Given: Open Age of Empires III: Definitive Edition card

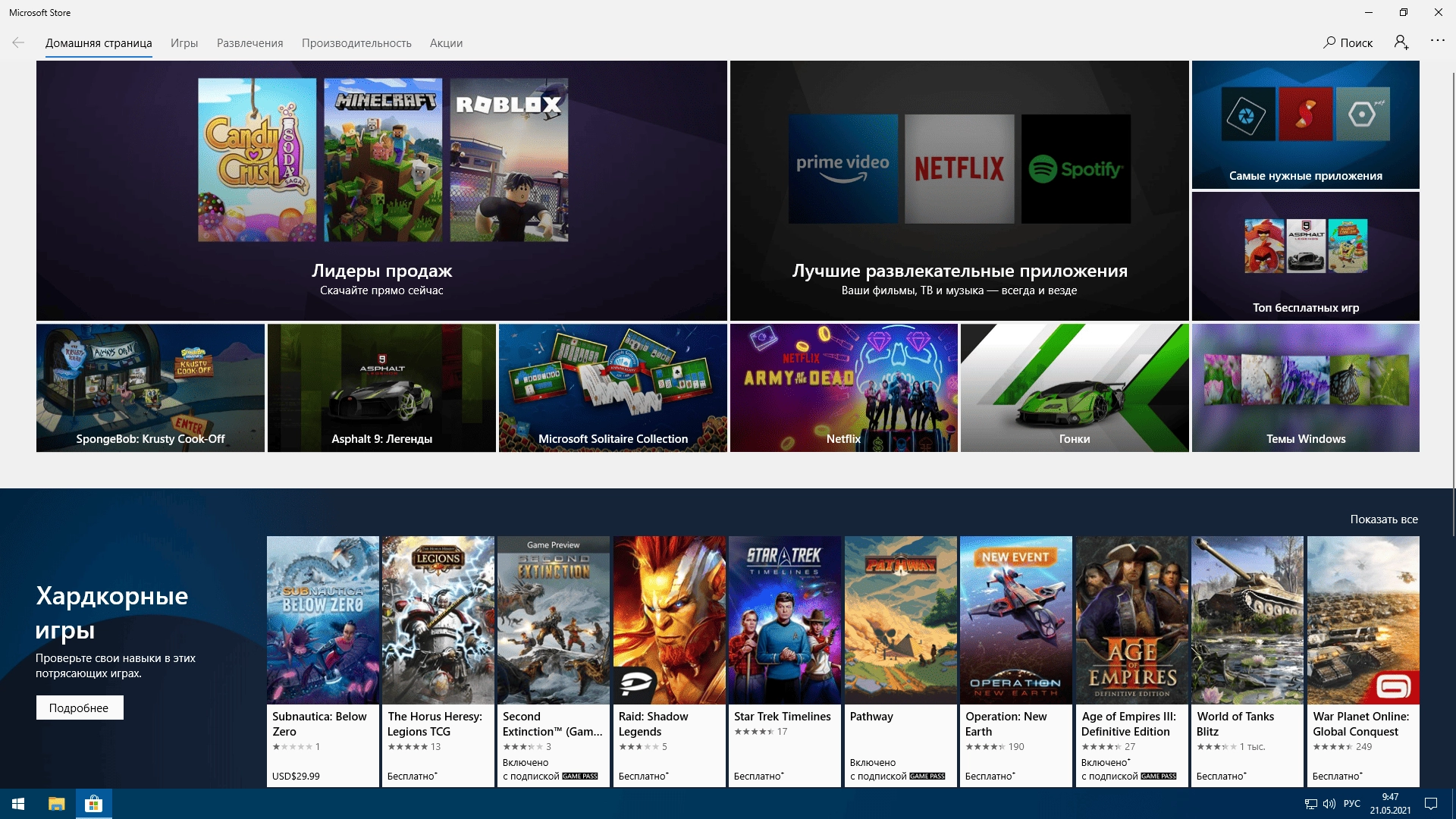Looking at the screenshot, I should point(1132,661).
